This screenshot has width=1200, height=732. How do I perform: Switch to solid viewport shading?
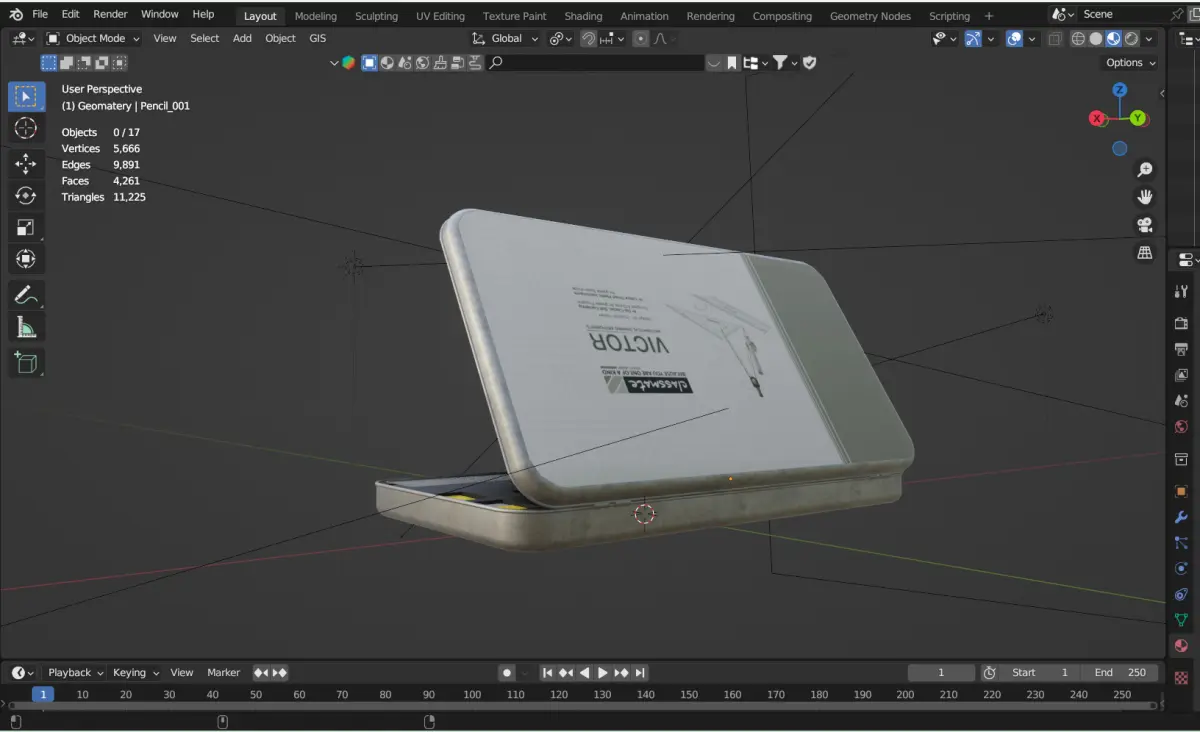click(1096, 38)
